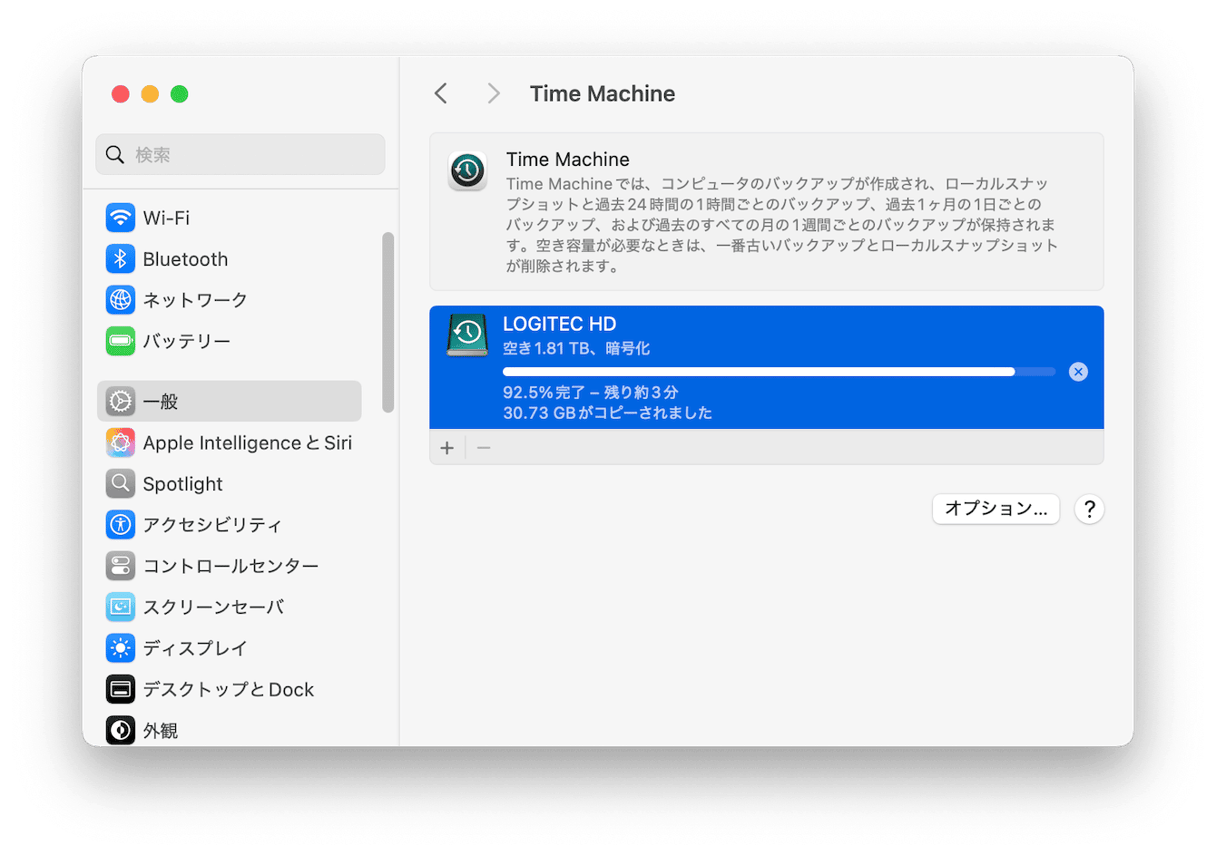The height and width of the screenshot is (855, 1216).
Task: Open the Bluetooth settings pane
Action: [229, 259]
